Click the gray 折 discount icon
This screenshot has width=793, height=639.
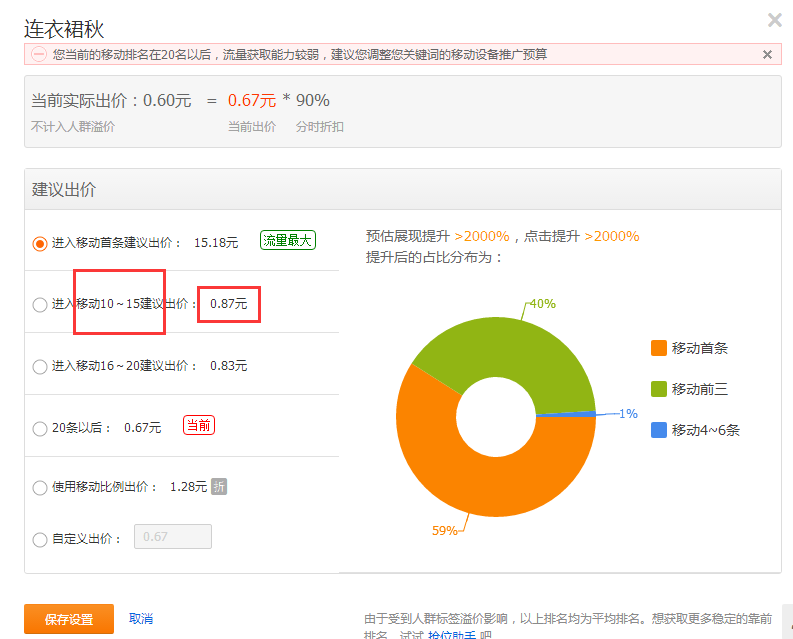(x=218, y=487)
